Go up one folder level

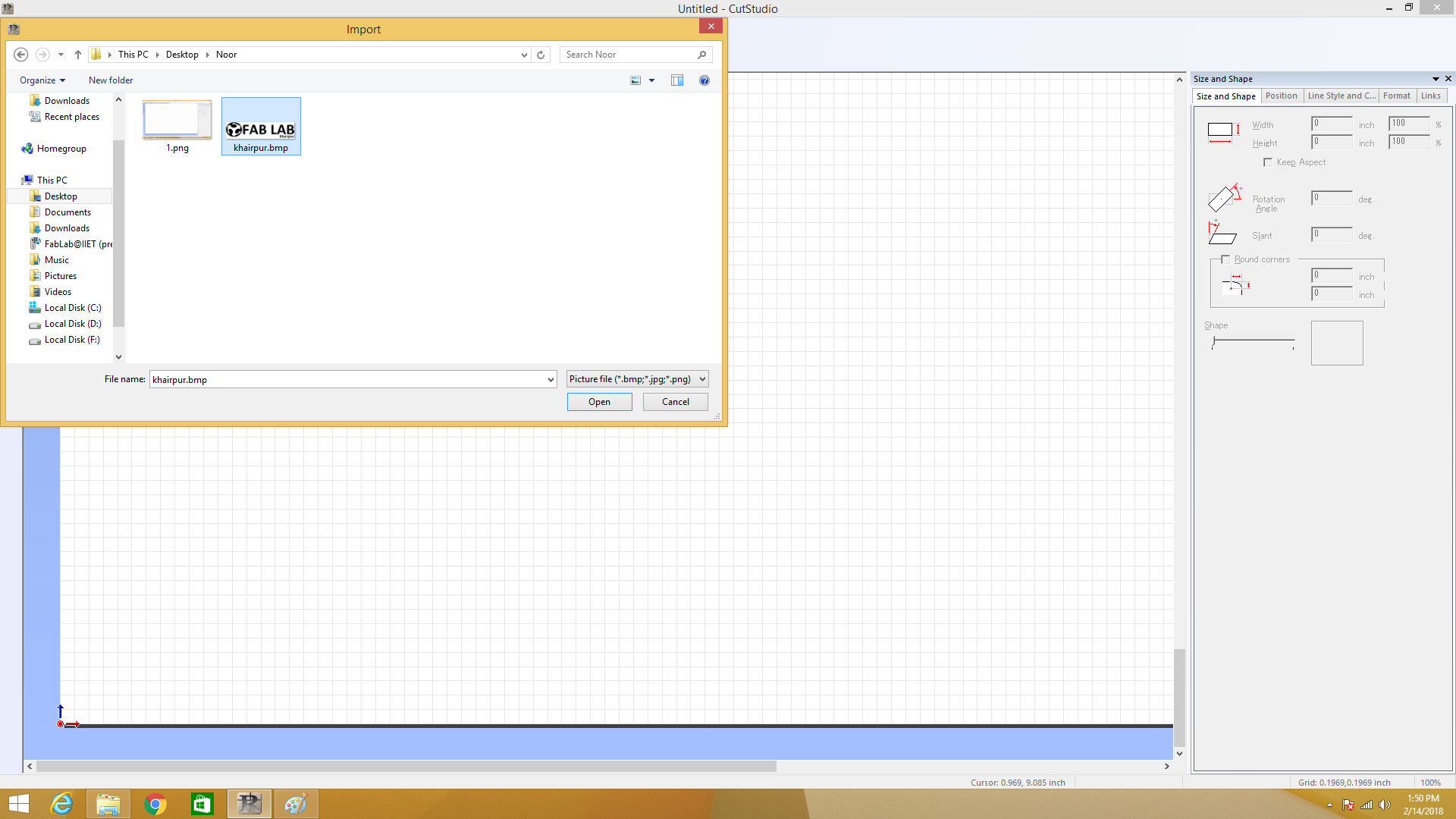tap(77, 55)
